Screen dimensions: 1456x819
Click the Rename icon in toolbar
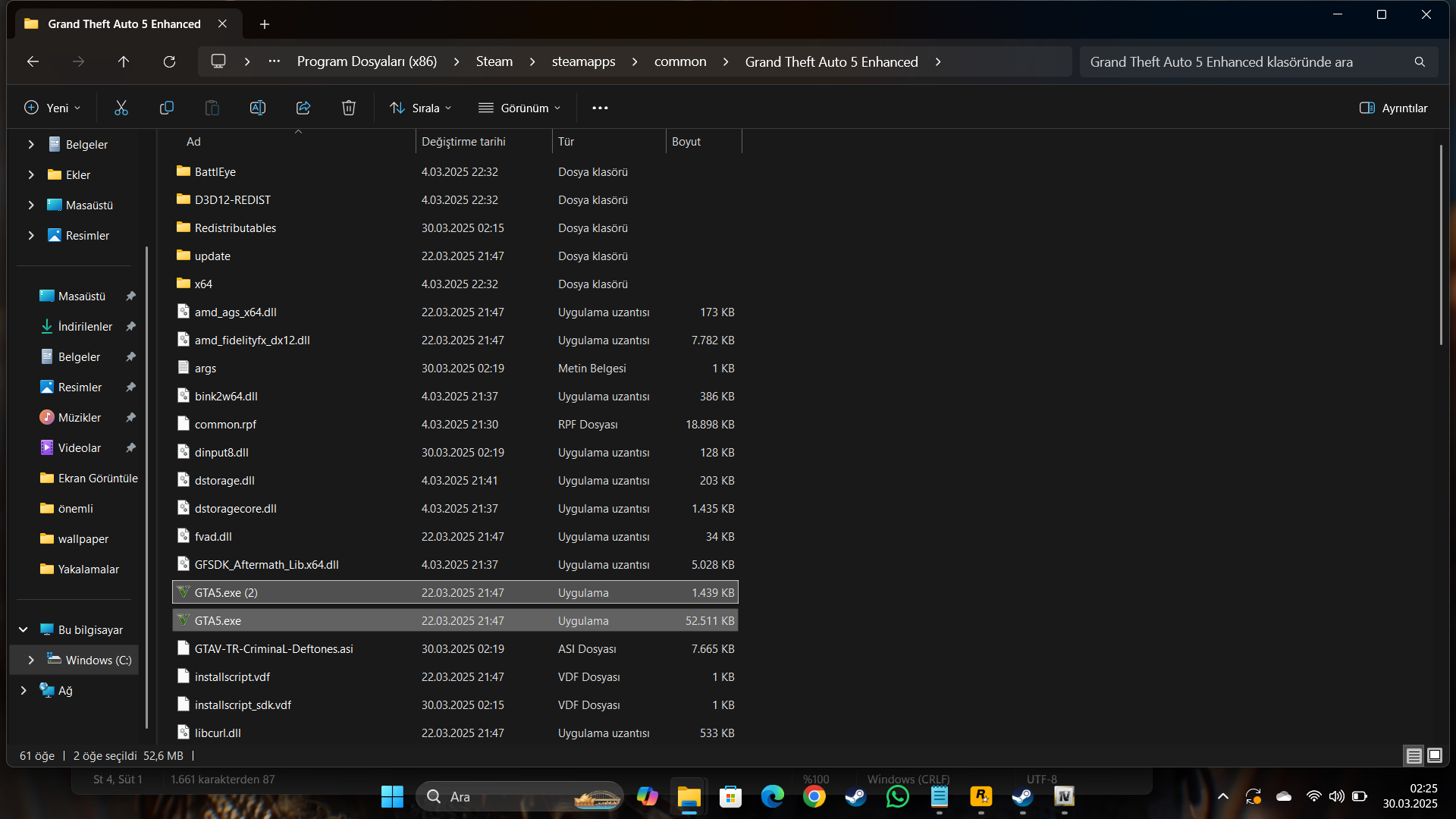pos(258,108)
